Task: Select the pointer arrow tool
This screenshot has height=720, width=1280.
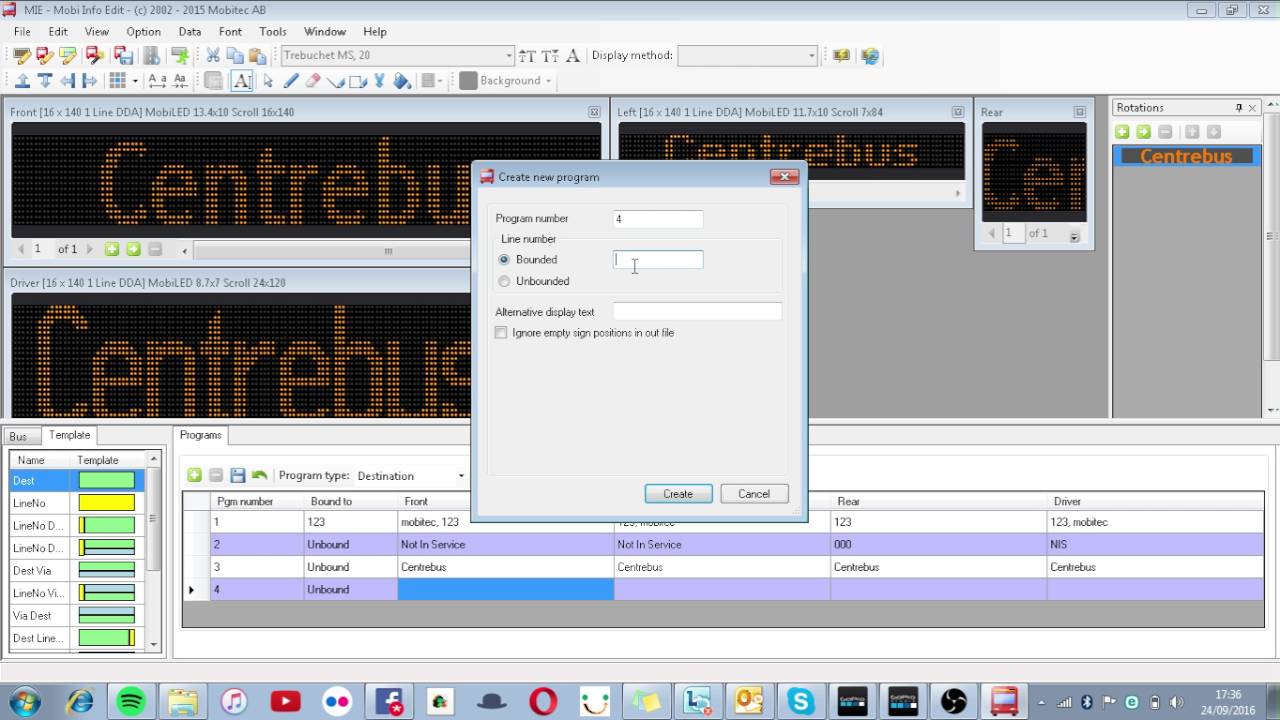Action: [268, 81]
